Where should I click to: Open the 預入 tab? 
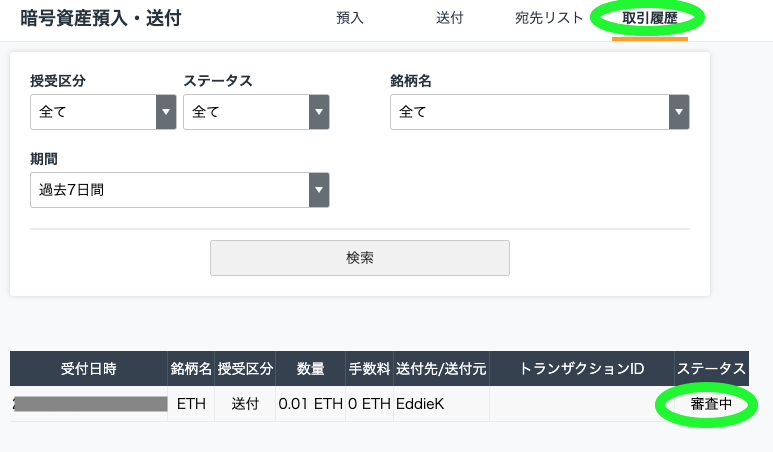(350, 18)
